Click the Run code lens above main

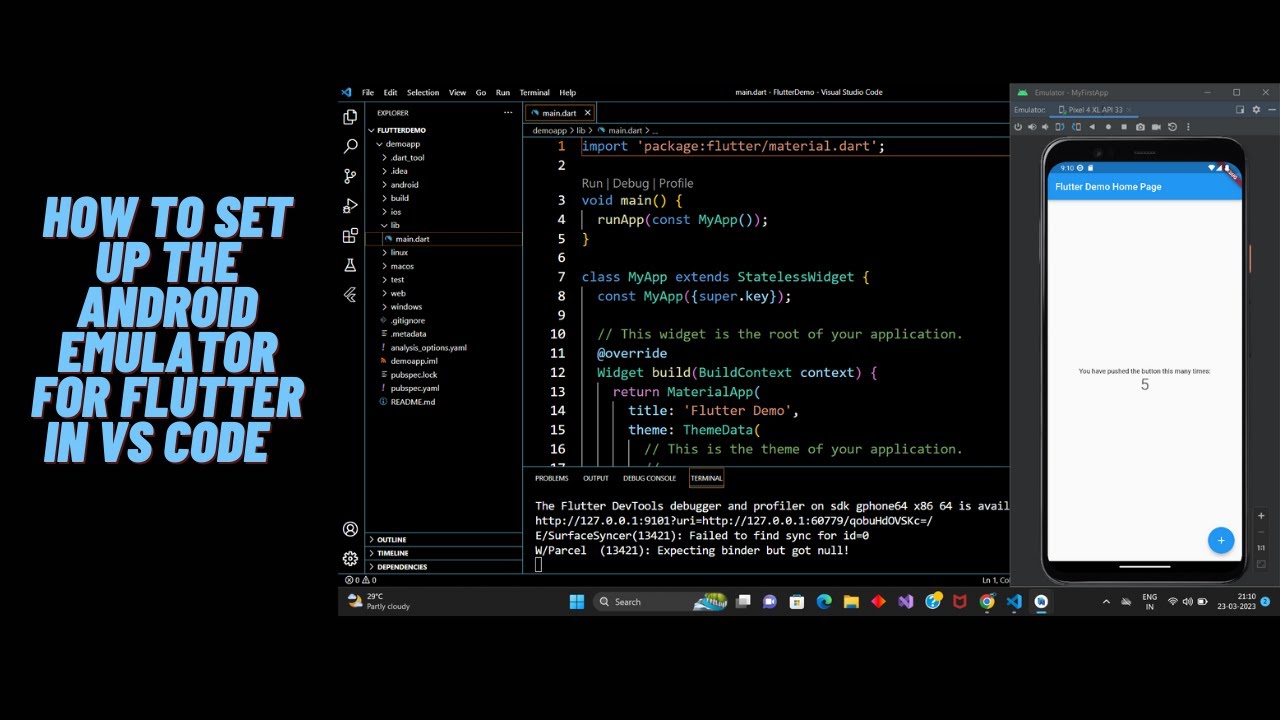593,183
